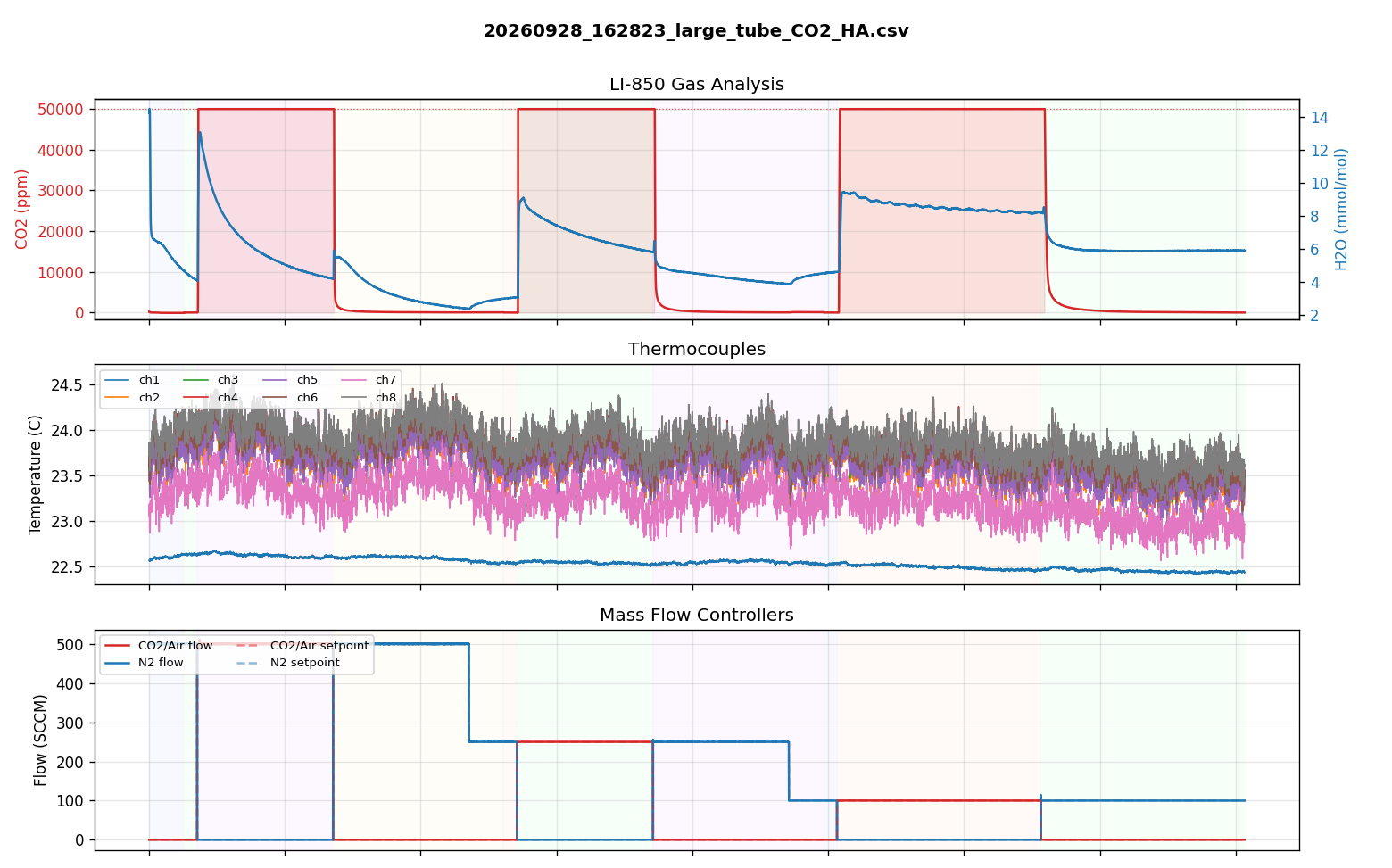This screenshot has width=1392, height=868.
Task: Click the ch7 legend entry
Action: [369, 380]
